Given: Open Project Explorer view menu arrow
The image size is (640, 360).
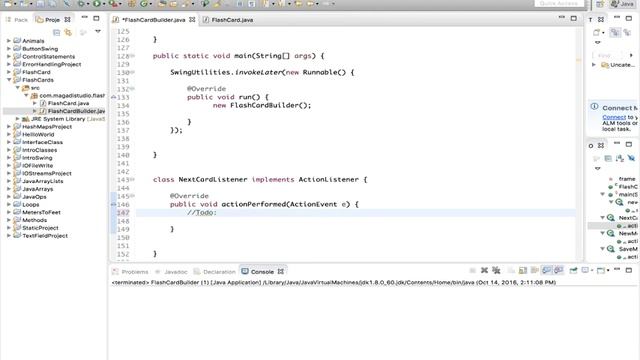Looking at the screenshot, I should [x=98, y=31].
